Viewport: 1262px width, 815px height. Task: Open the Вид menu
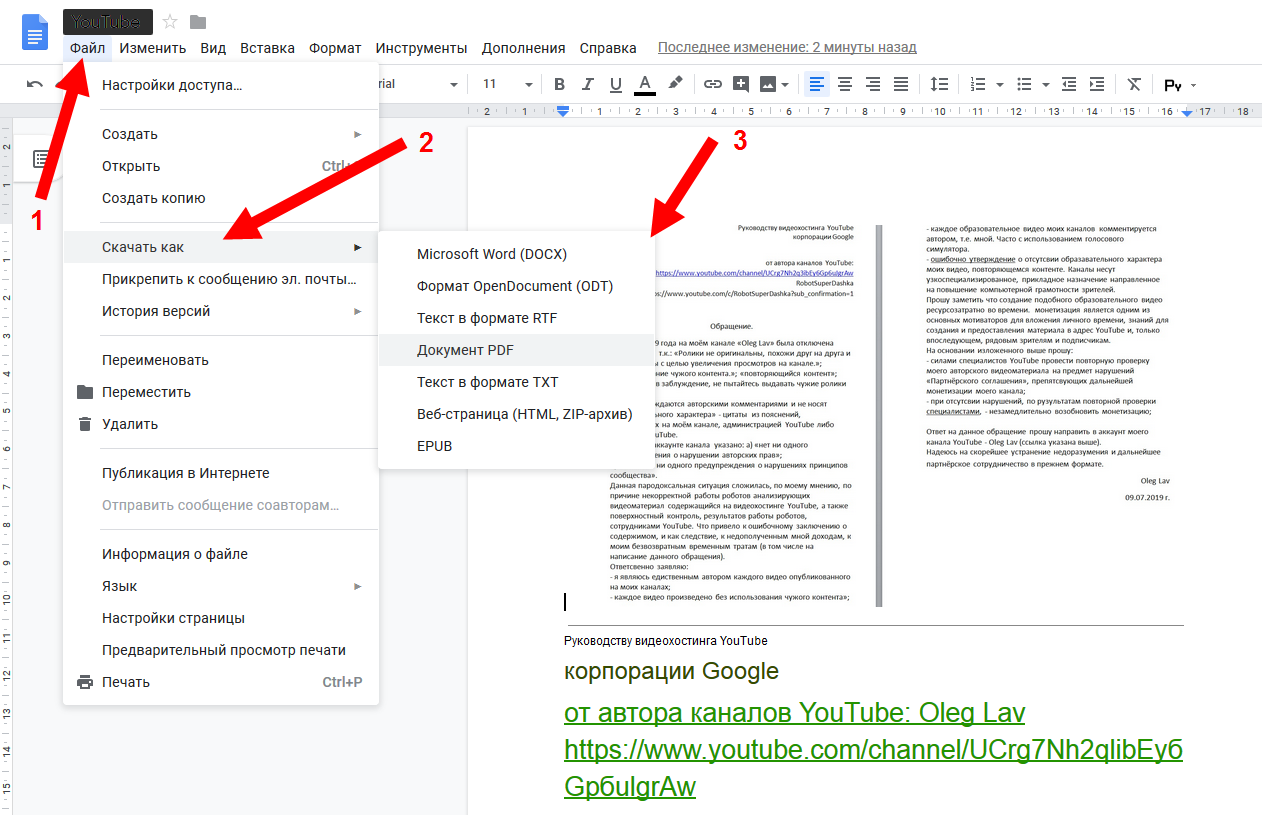[213, 47]
